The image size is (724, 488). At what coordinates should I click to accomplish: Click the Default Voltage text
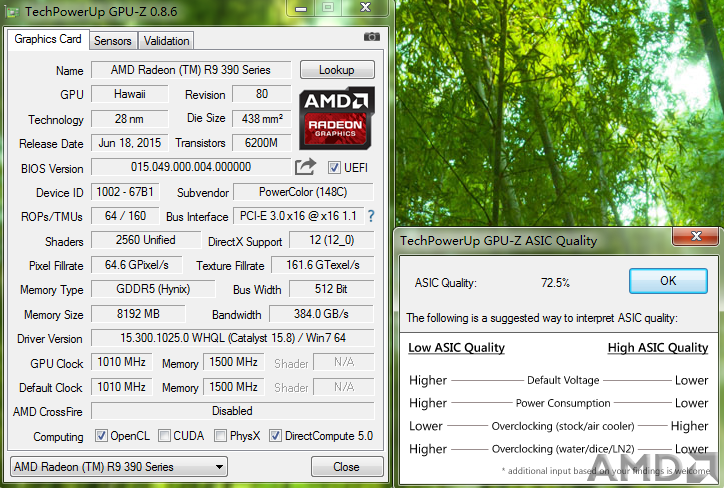click(563, 380)
